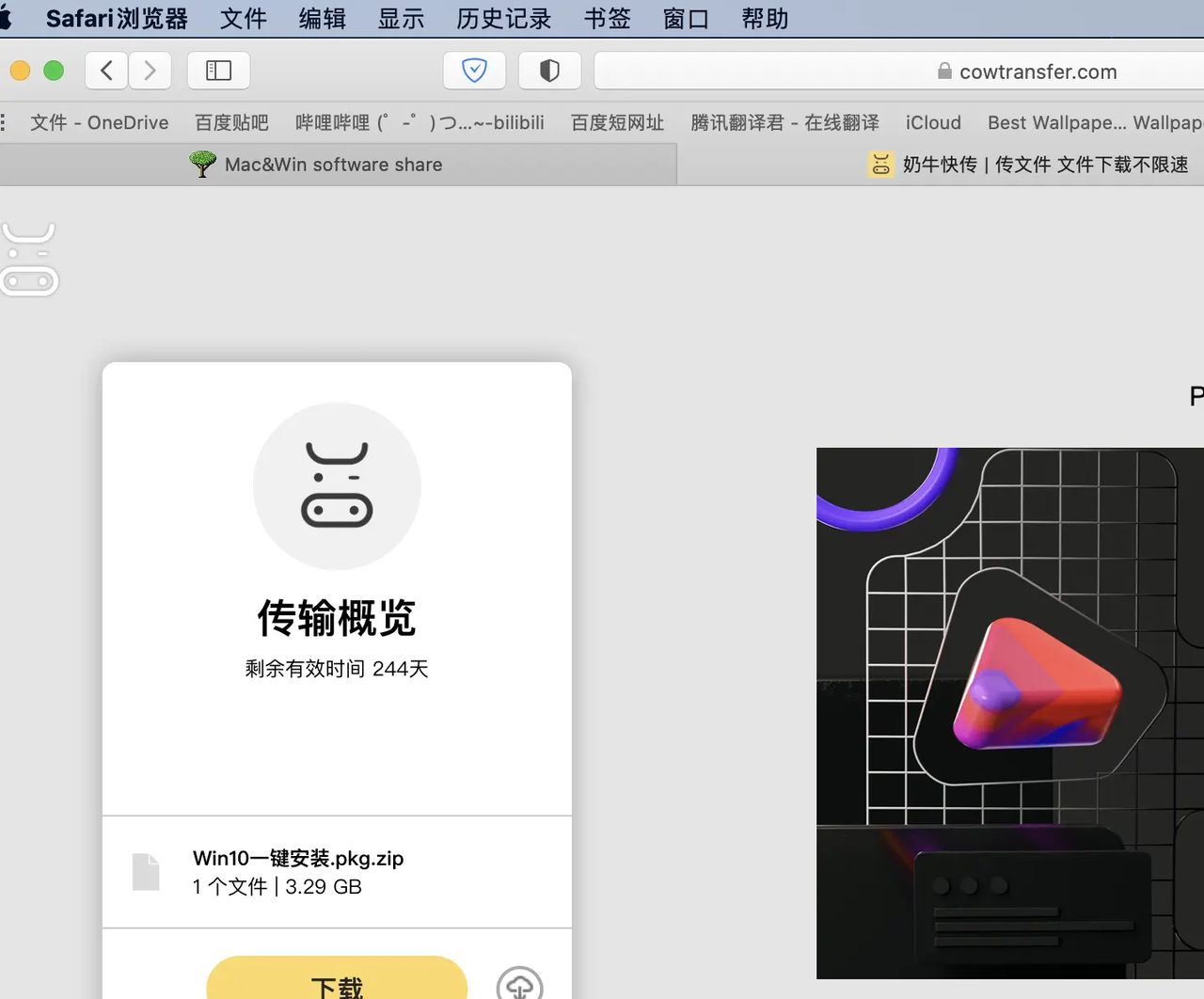Screen dimensions: 1204x999
Task: Click the tree favicon on Mac&Win tab
Action: [x=202, y=164]
